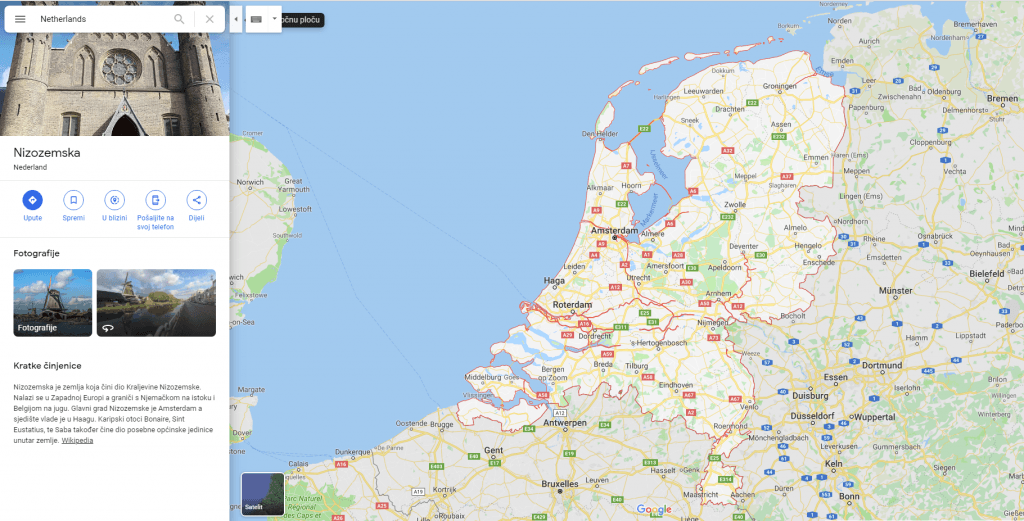
Task: Click Maastricht label on map
Action: pos(701,495)
